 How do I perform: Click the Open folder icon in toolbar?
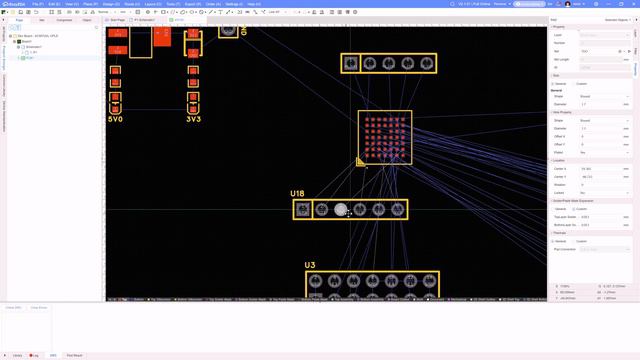13,12
